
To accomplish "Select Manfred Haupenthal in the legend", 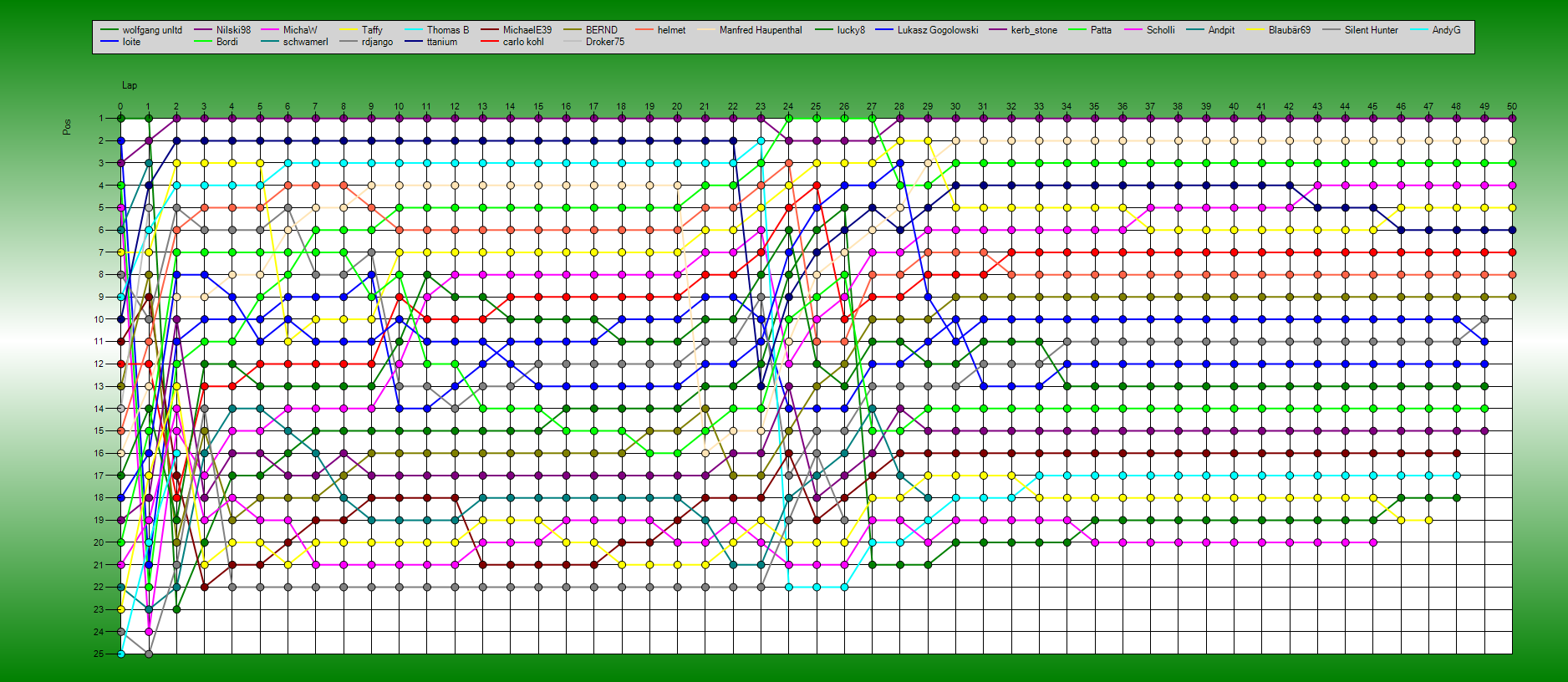I will (761, 30).
